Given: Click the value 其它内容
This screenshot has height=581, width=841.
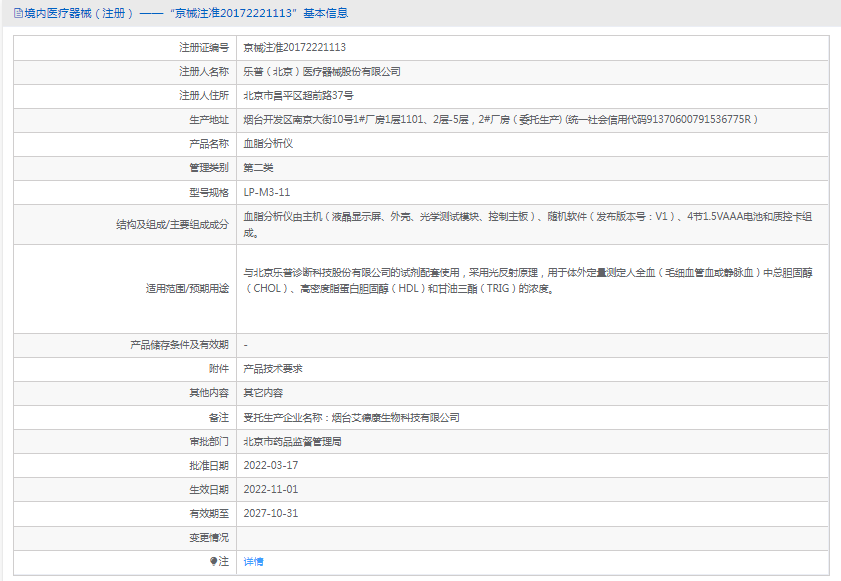Looking at the screenshot, I should point(263,393).
